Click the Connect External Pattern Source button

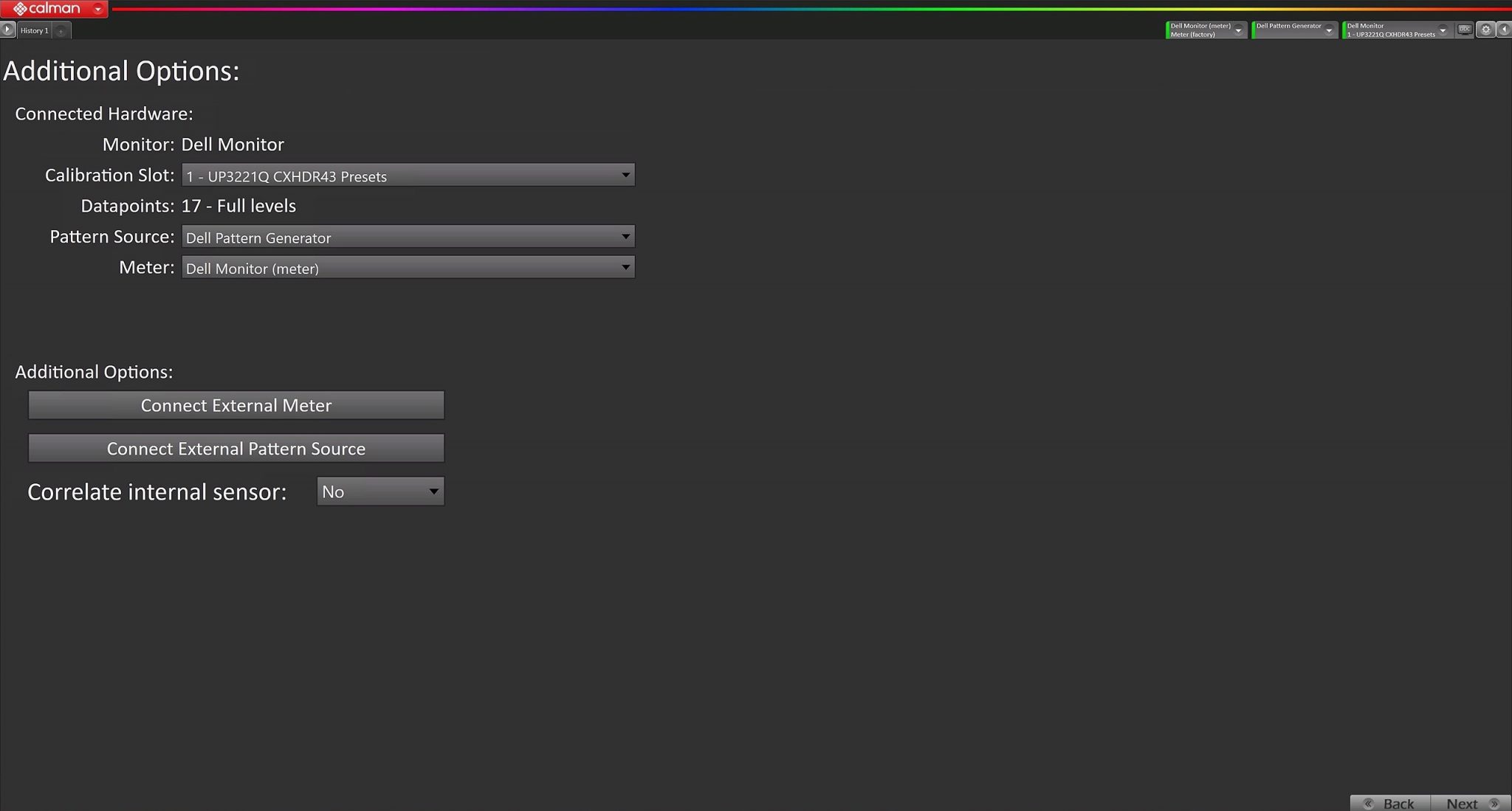click(236, 448)
